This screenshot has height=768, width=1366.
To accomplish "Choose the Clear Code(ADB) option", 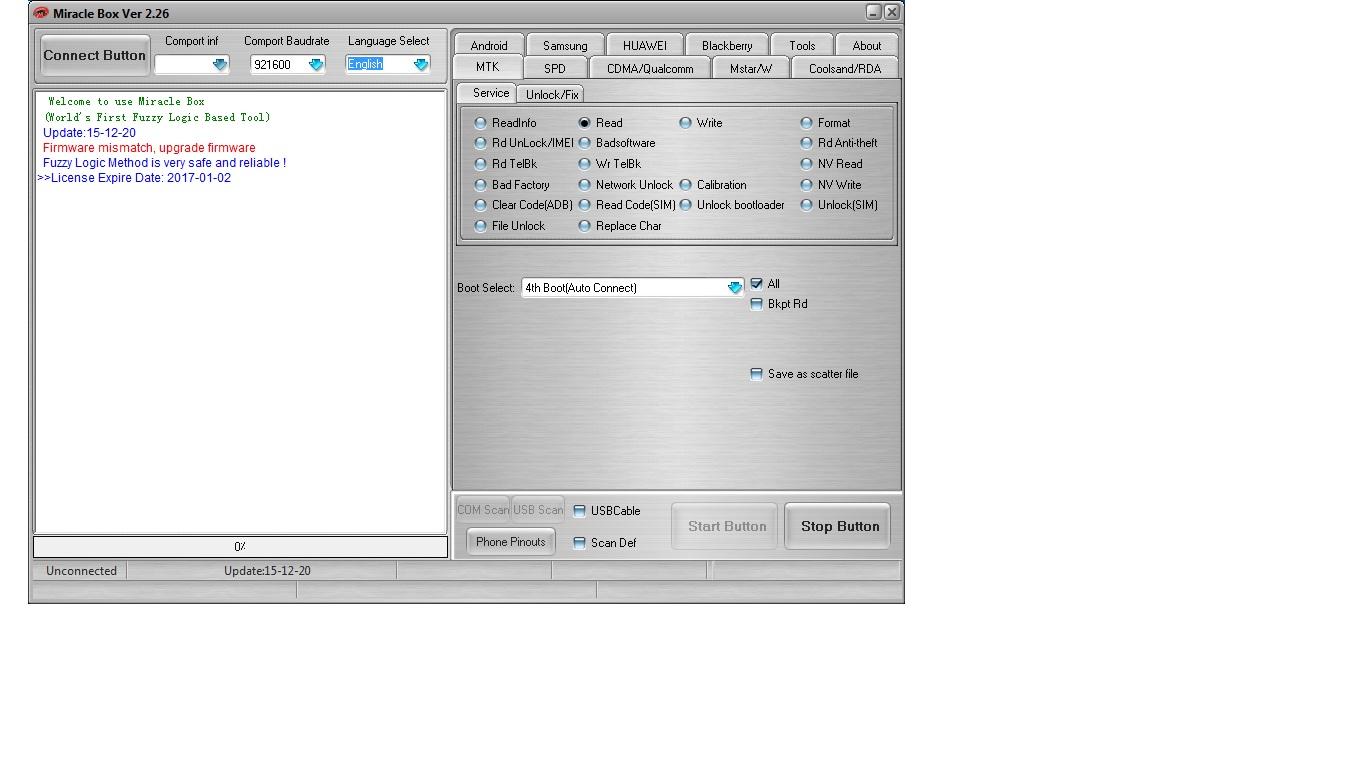I will coord(524,205).
